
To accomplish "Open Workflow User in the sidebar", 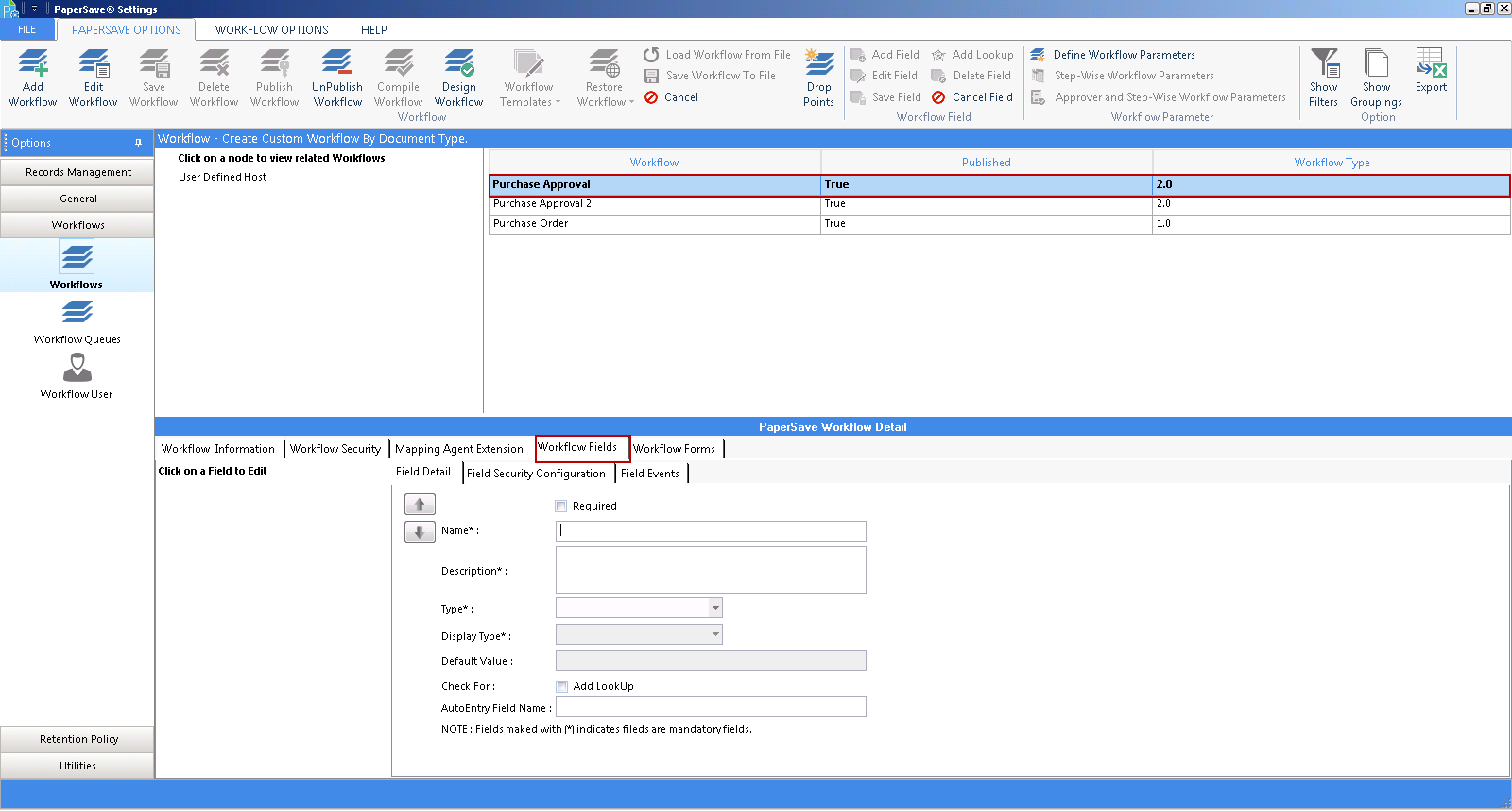I will tap(77, 376).
